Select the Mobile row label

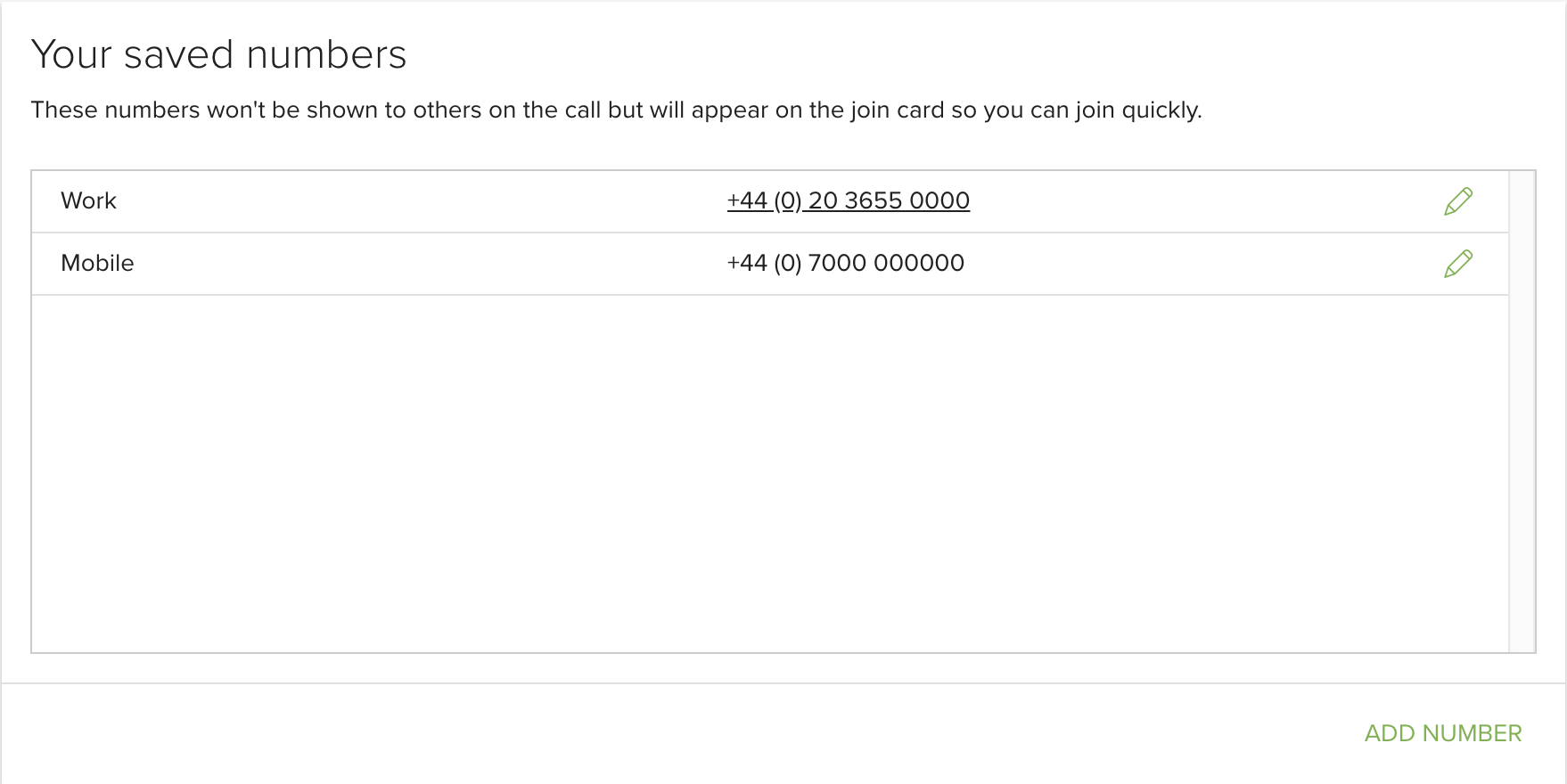96,264
